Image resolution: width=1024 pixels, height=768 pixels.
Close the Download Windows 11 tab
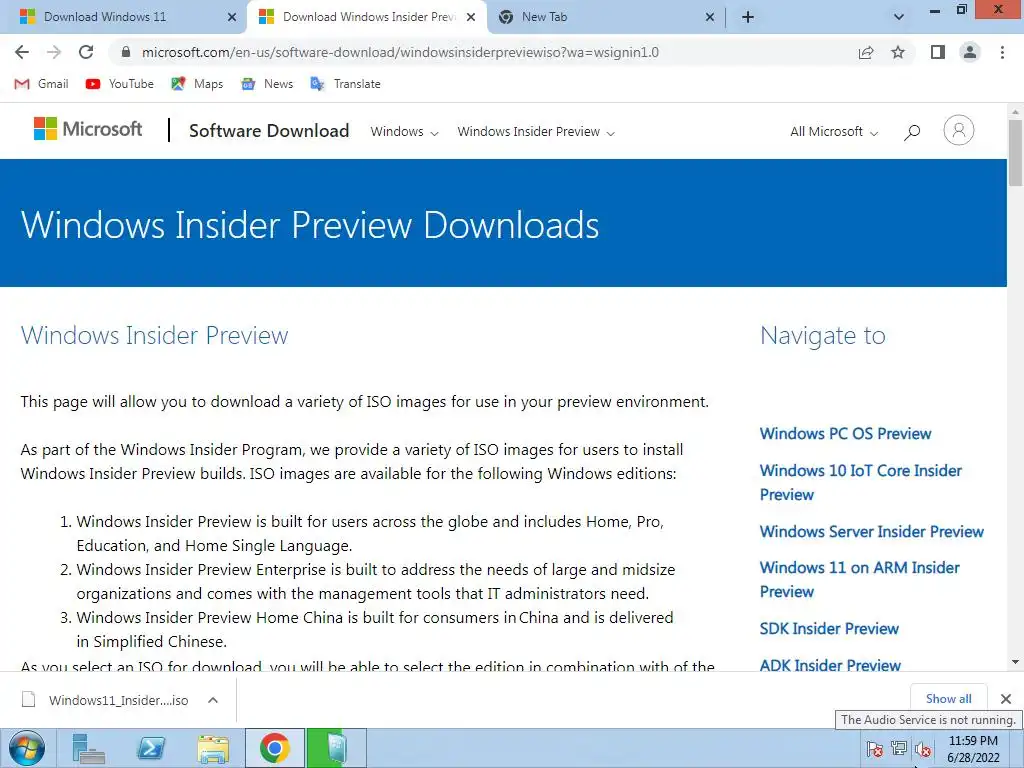pyautogui.click(x=231, y=17)
